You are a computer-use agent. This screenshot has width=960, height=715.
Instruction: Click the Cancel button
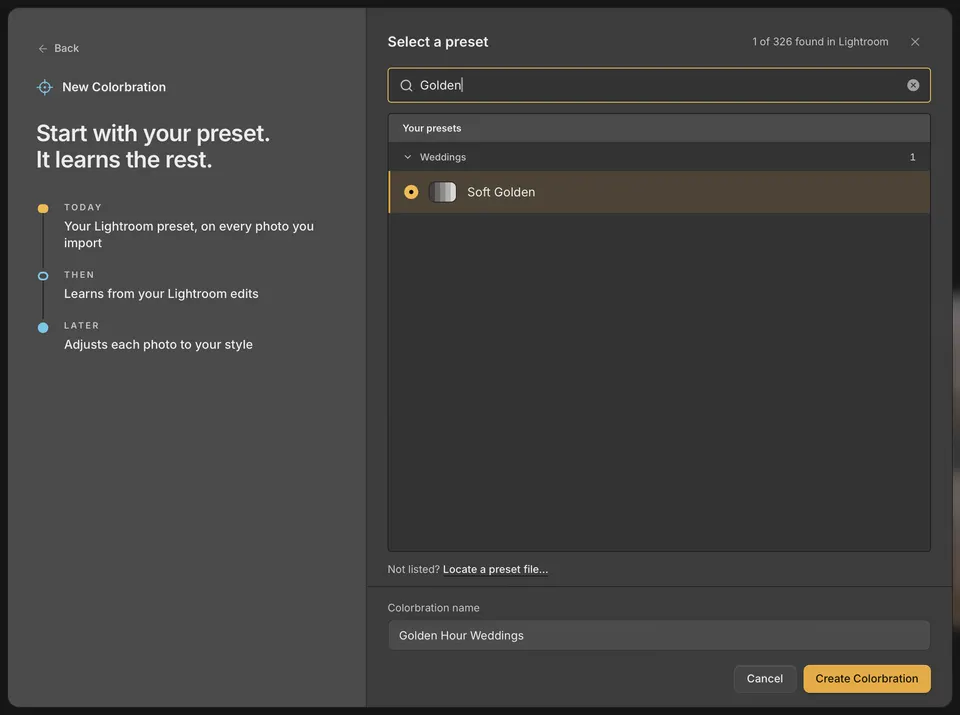[765, 678]
